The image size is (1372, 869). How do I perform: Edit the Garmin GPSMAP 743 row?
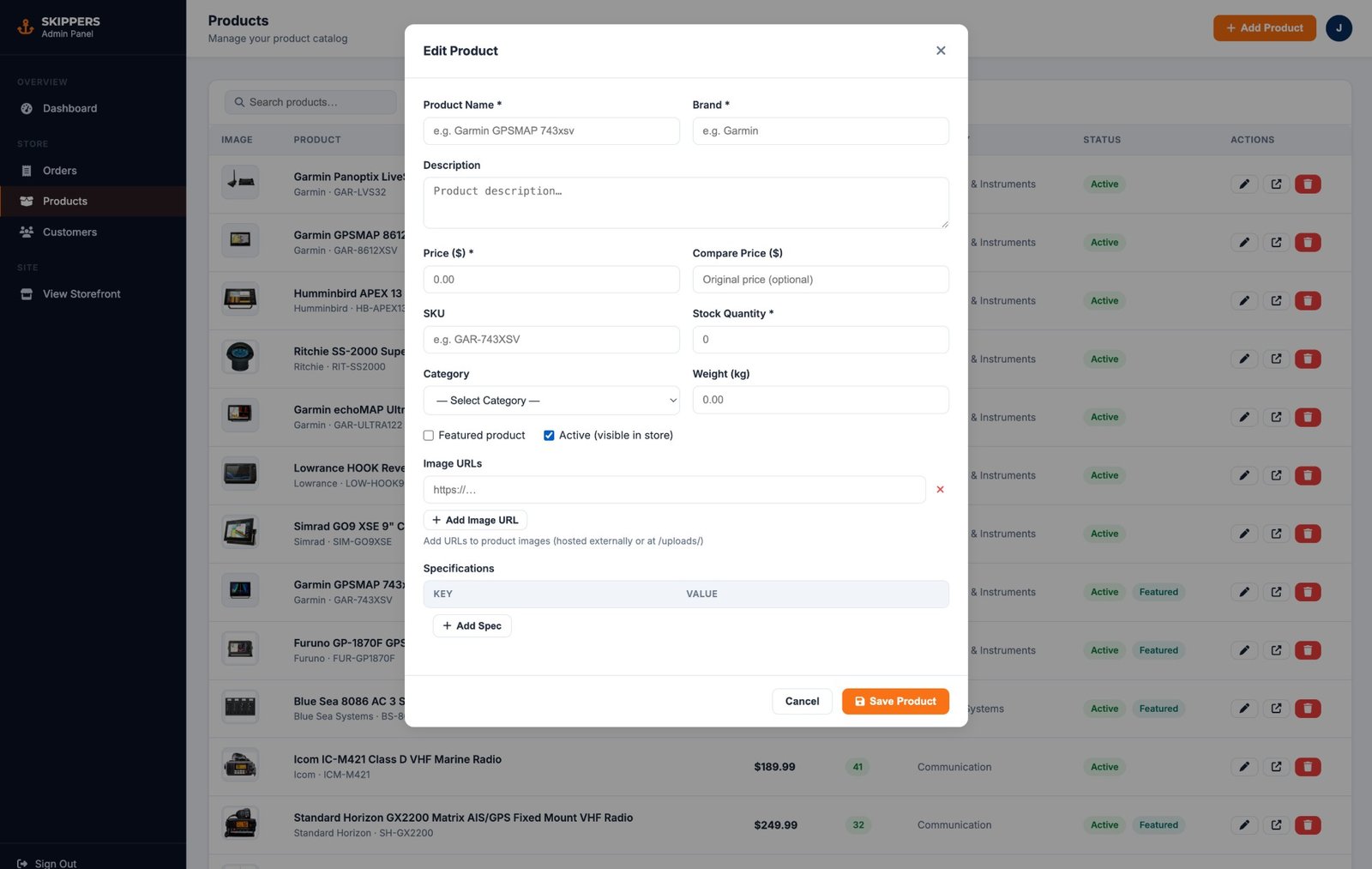(1244, 592)
